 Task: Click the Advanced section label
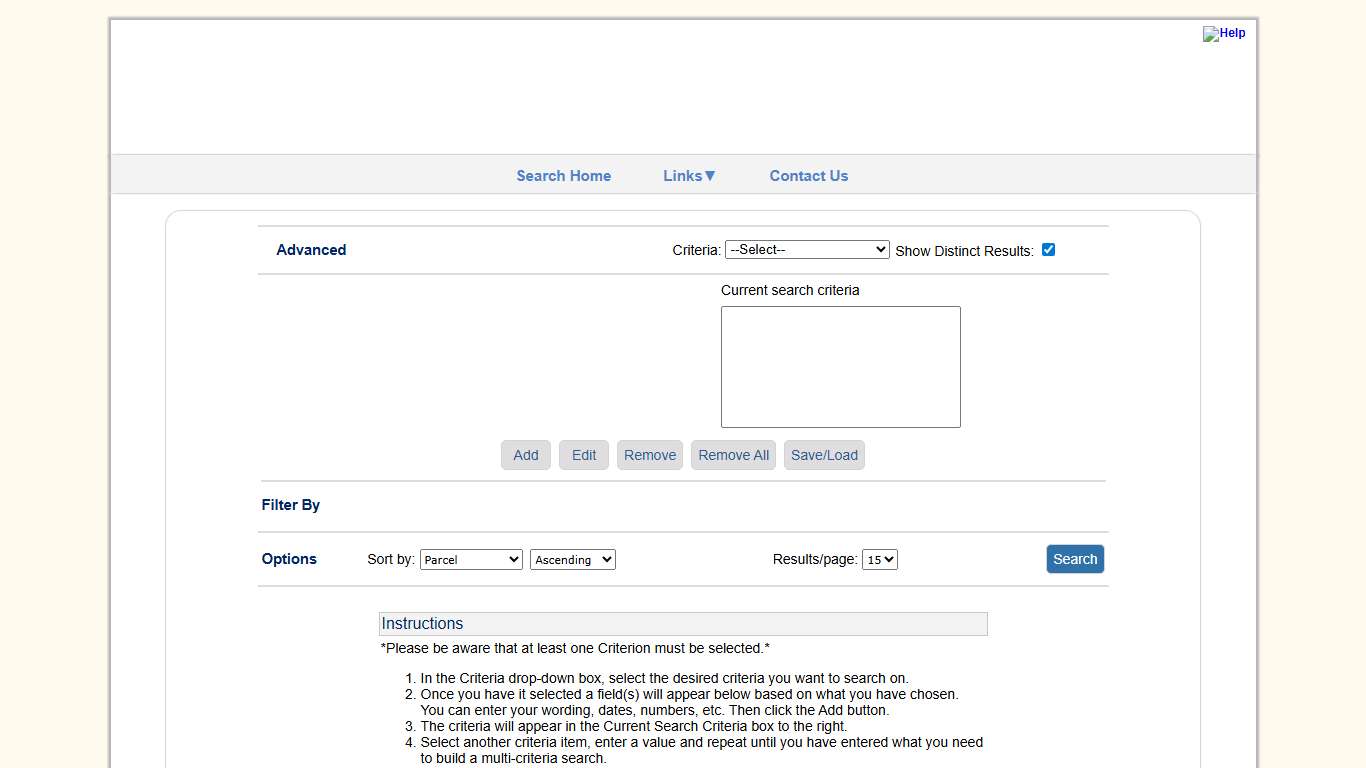click(311, 250)
